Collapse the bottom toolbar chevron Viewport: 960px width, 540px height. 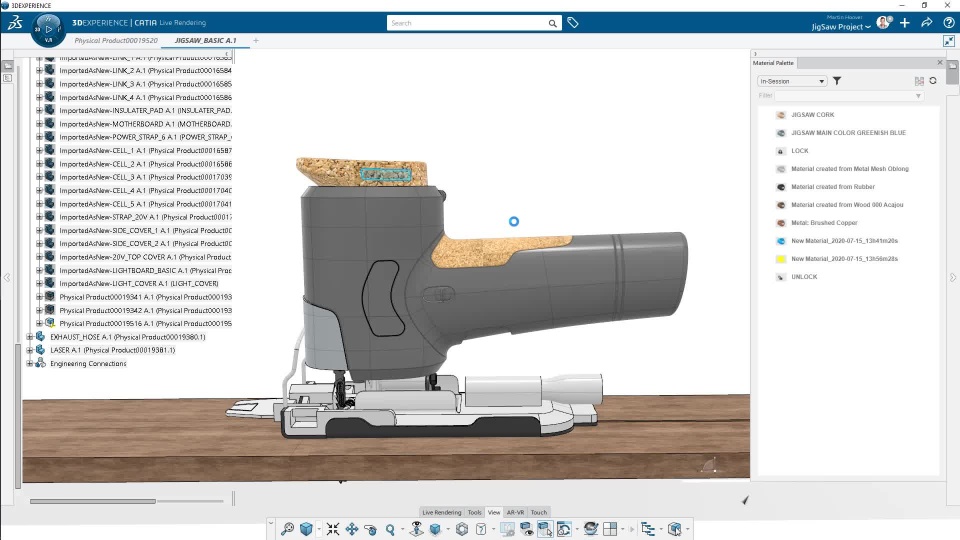click(271, 523)
